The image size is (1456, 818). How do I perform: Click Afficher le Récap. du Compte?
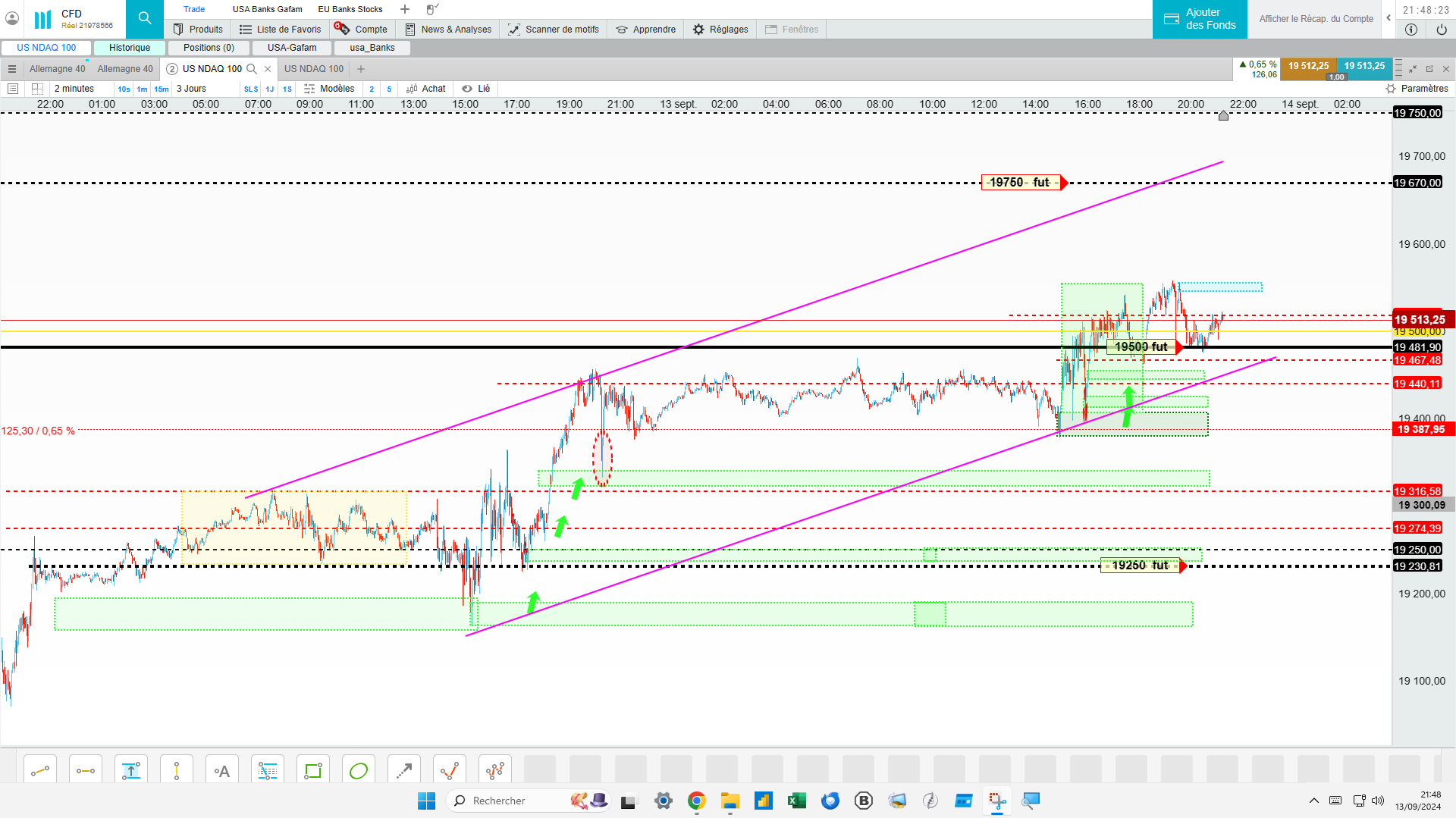1316,19
